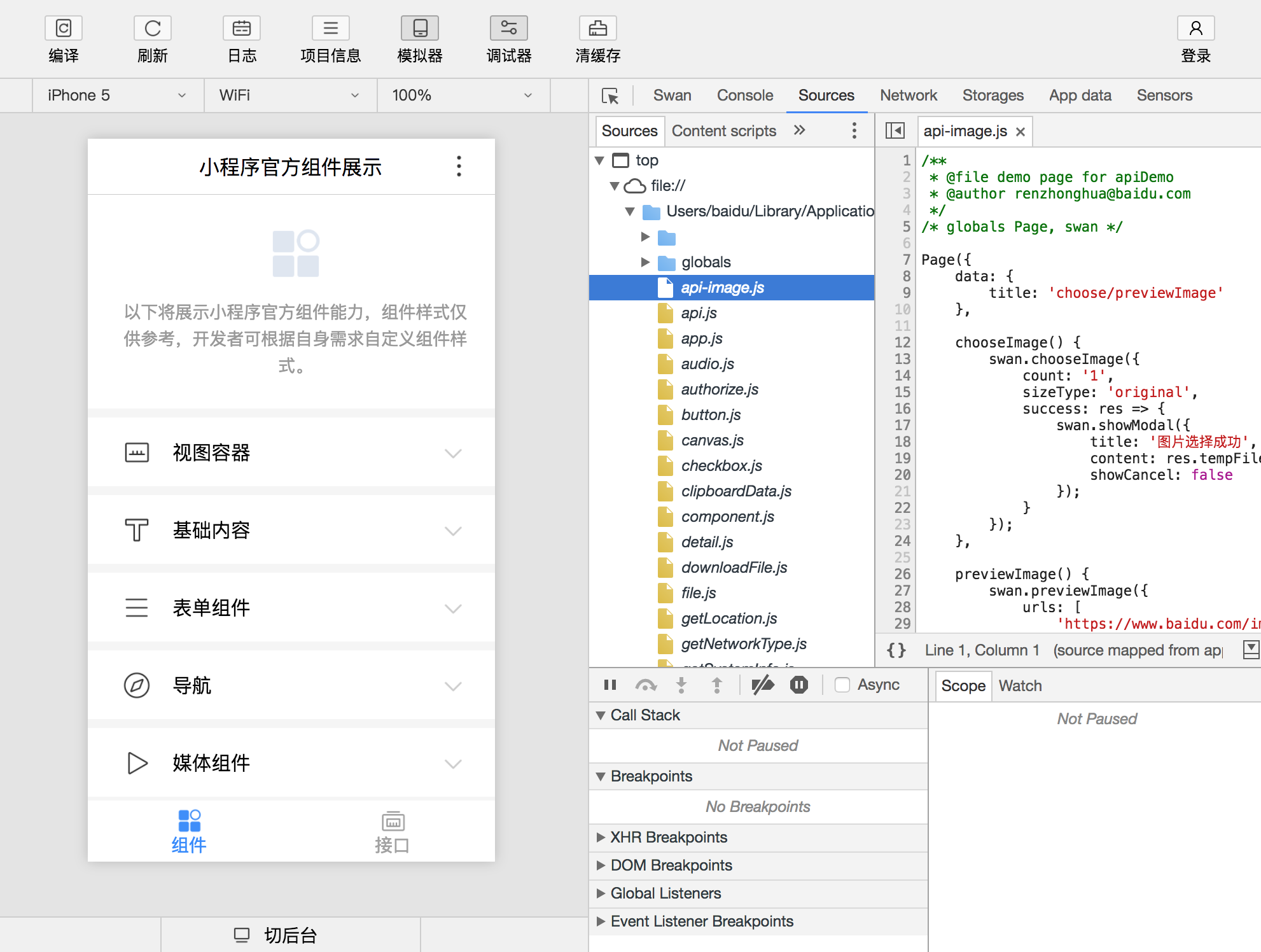Switch to the Console tab
This screenshot has width=1261, height=952.
click(745, 95)
